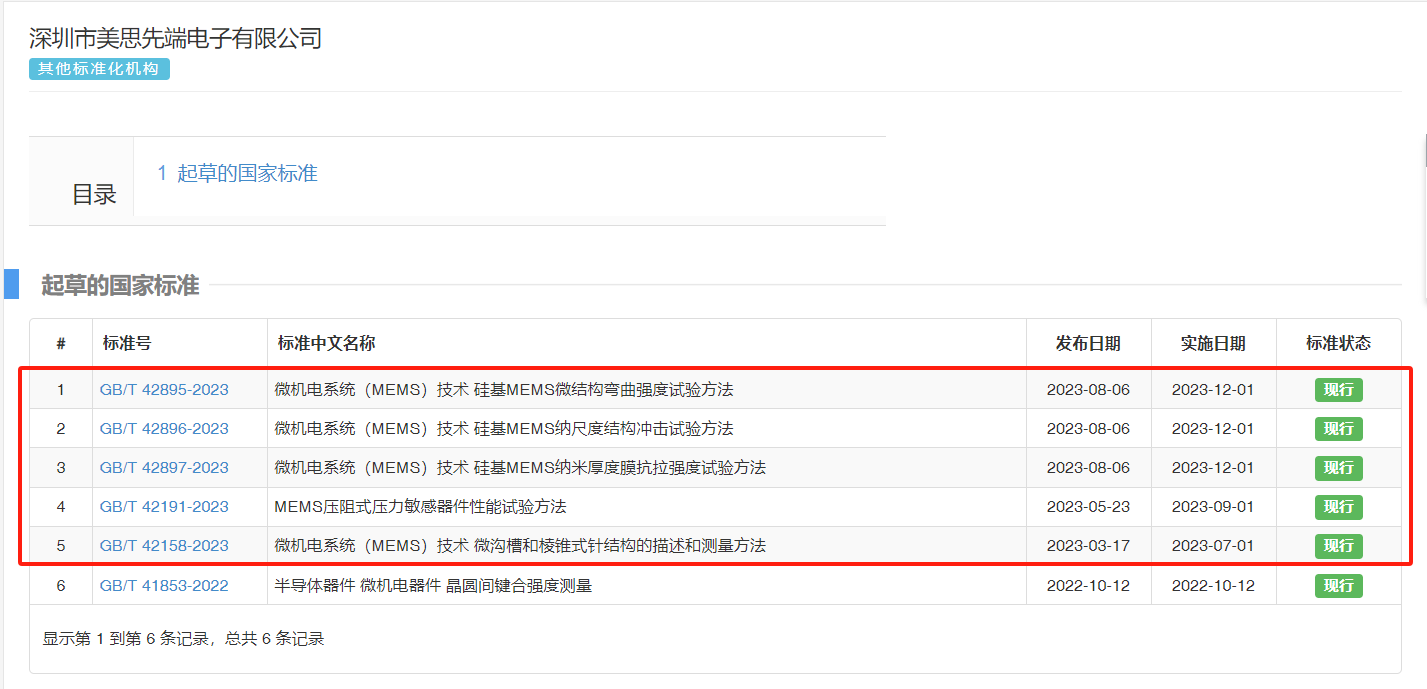Viewport: 1427px width, 689px height.
Task: Click the "标准中文名称" column header
Action: (x=326, y=344)
